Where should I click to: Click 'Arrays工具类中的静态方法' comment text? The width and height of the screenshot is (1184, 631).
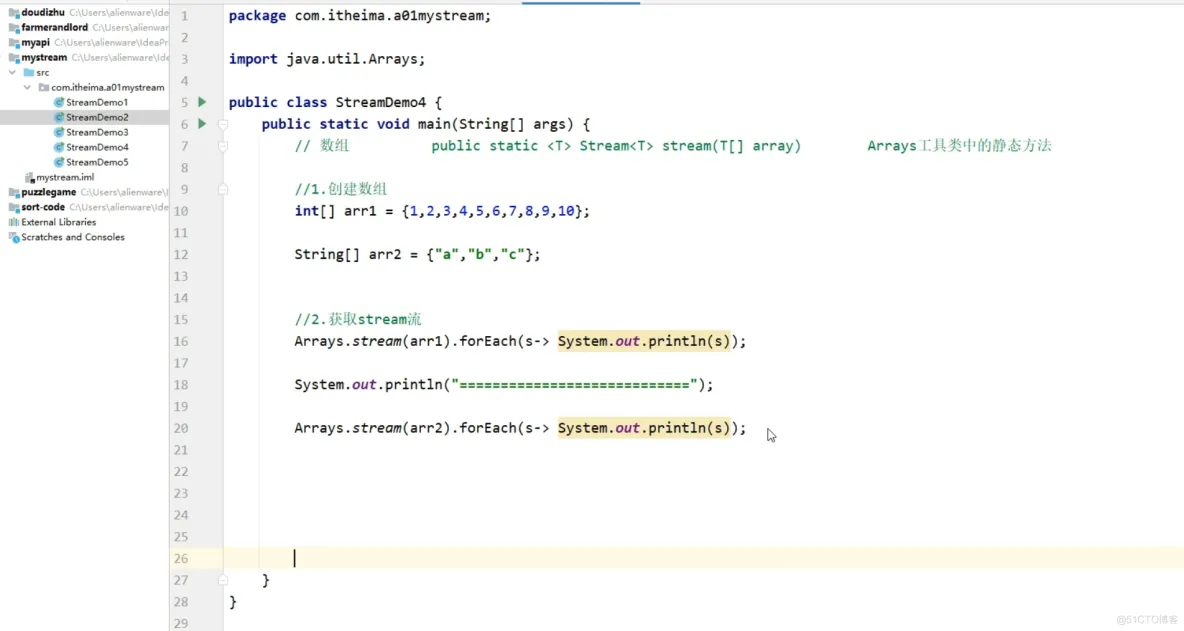click(959, 146)
